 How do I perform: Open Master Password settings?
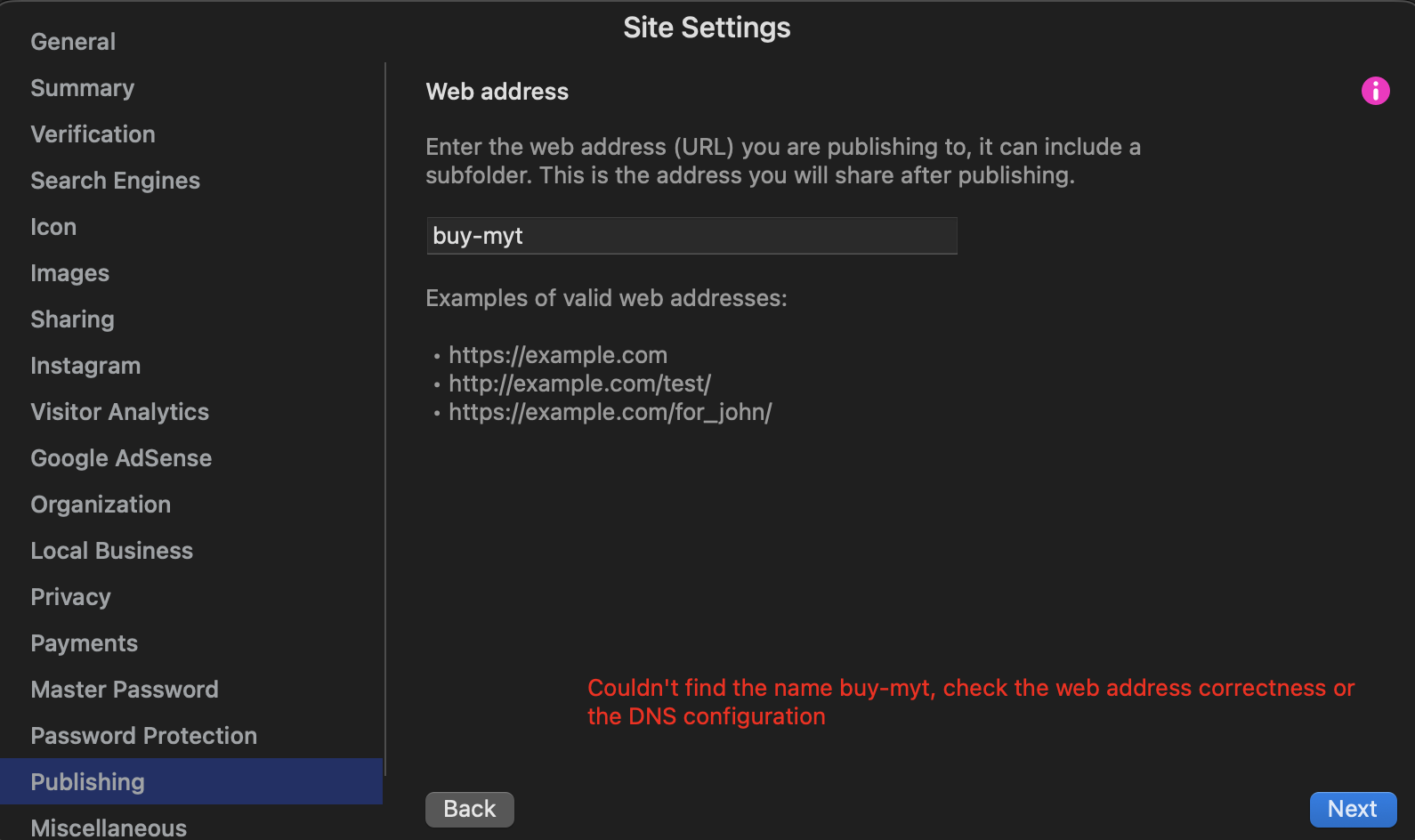124,690
